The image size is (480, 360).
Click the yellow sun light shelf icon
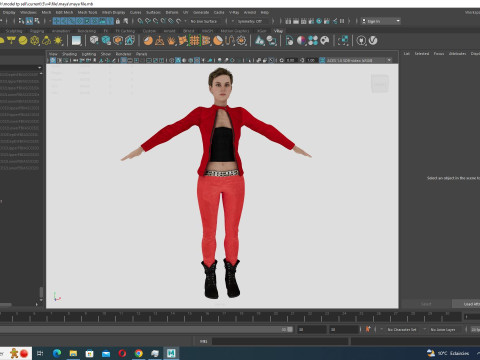tap(58, 41)
